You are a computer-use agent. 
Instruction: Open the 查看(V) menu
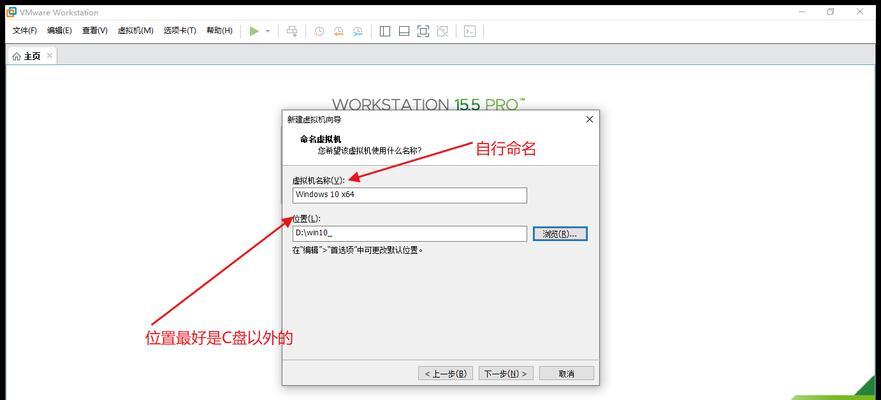point(94,31)
